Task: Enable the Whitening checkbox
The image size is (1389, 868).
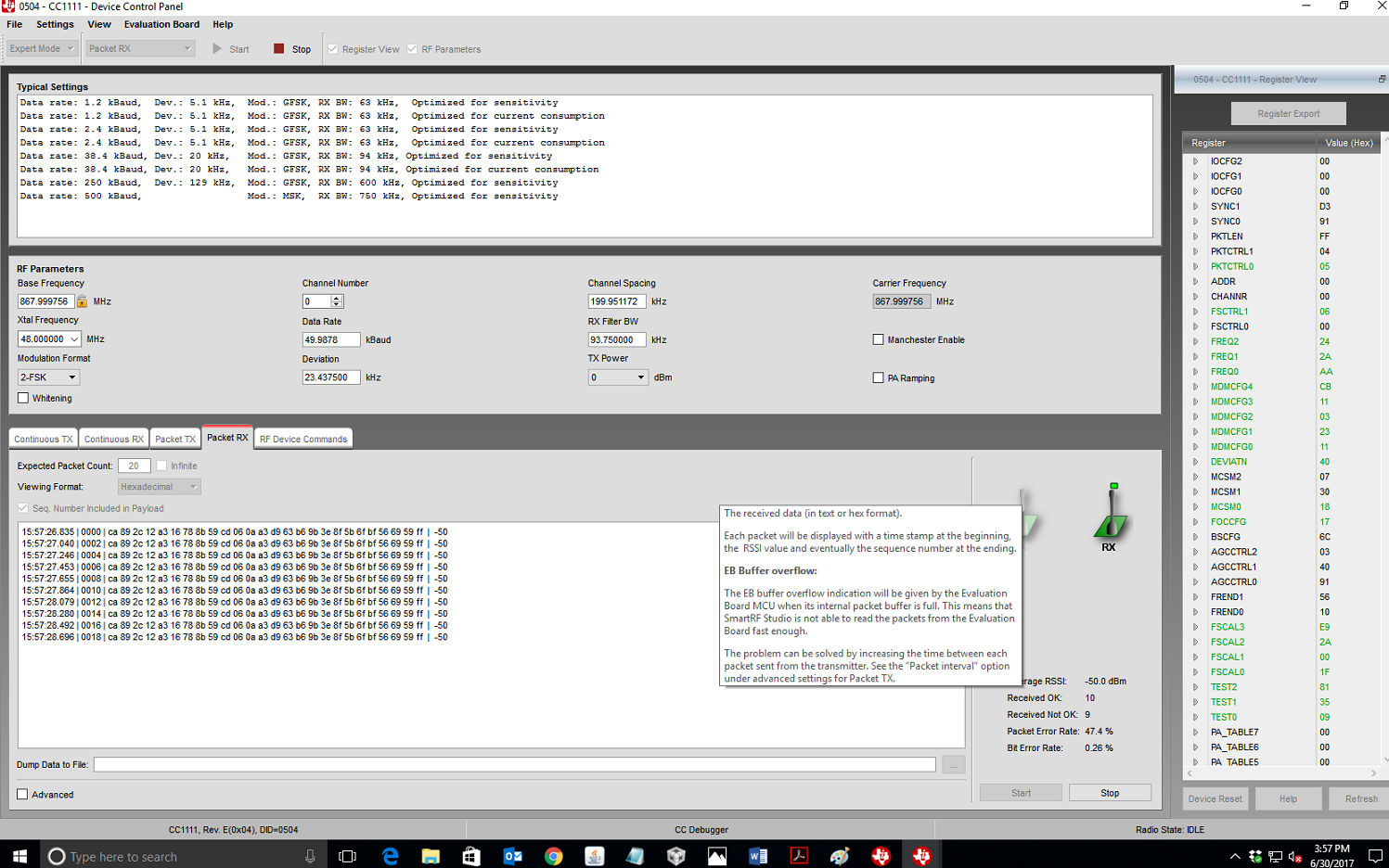Action: tap(23, 398)
